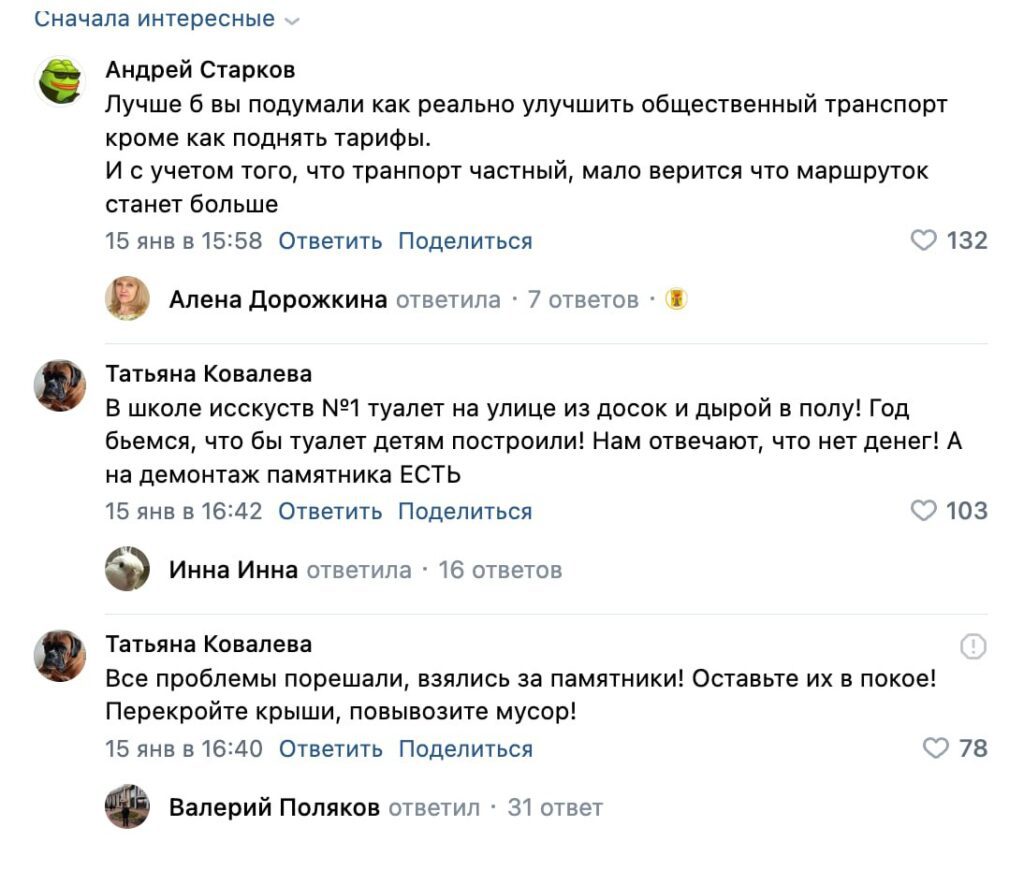1024x870 pixels.
Task: Reply to Андрей Старков's comment
Action: click(x=330, y=241)
